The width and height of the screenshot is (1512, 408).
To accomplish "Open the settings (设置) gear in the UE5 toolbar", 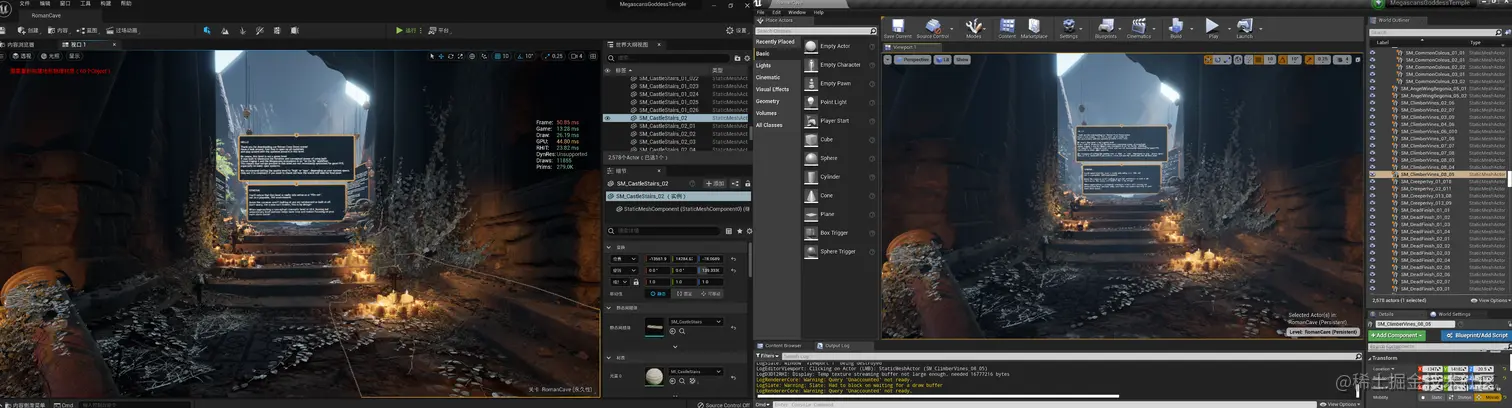I will coord(736,31).
